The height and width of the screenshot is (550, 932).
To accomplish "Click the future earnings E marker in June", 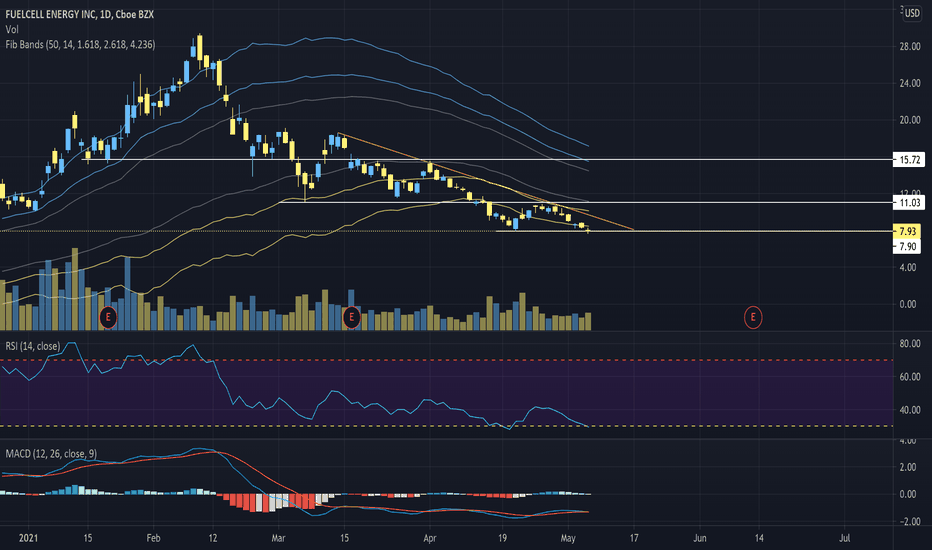I will (x=753, y=317).
